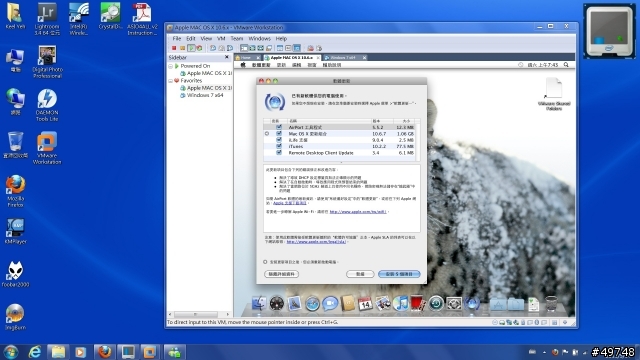Click the Firefox taskbar button

point(105,352)
